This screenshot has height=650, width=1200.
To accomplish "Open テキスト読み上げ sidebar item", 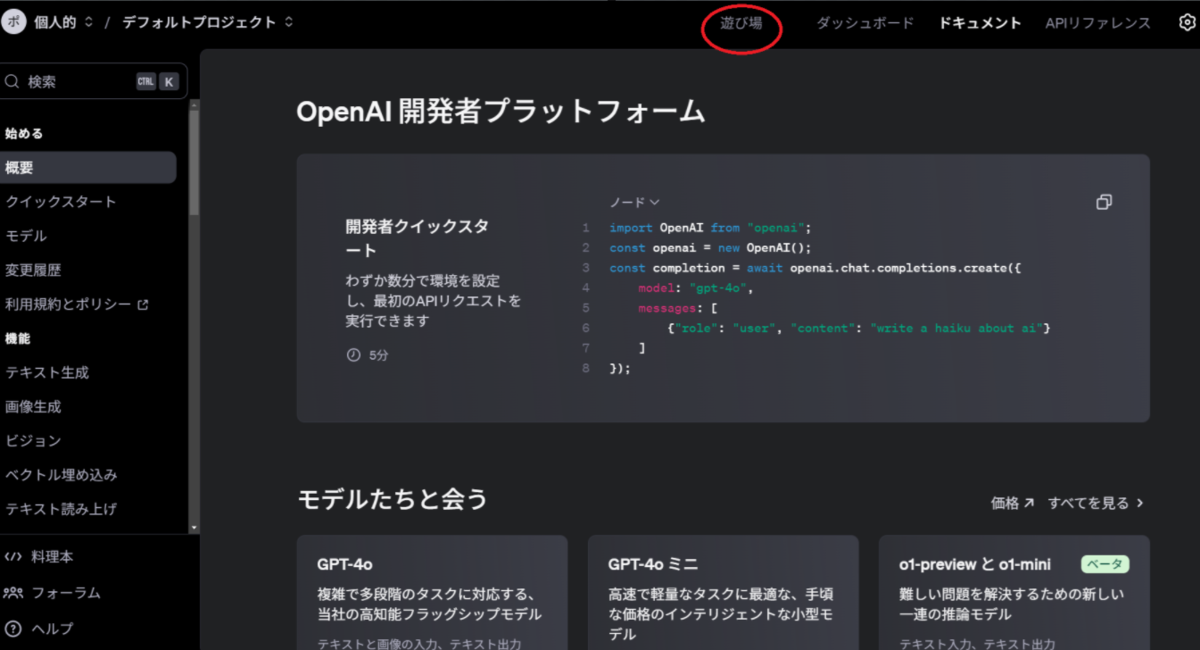I will tap(61, 509).
